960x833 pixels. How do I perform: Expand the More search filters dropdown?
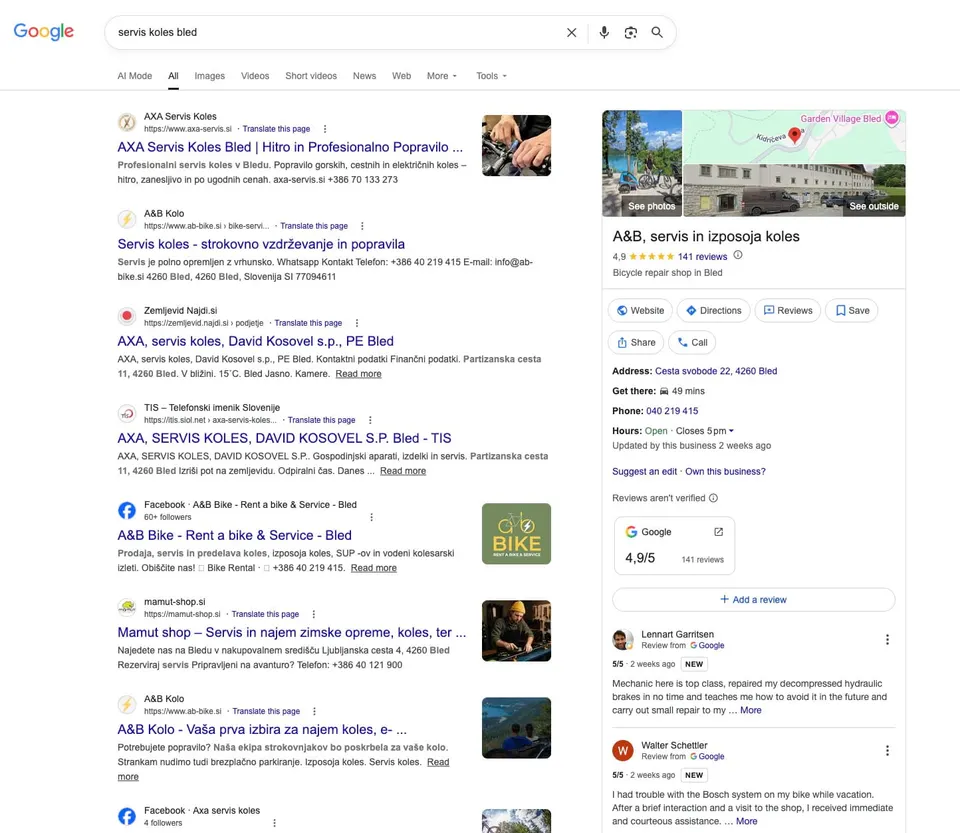pos(442,76)
